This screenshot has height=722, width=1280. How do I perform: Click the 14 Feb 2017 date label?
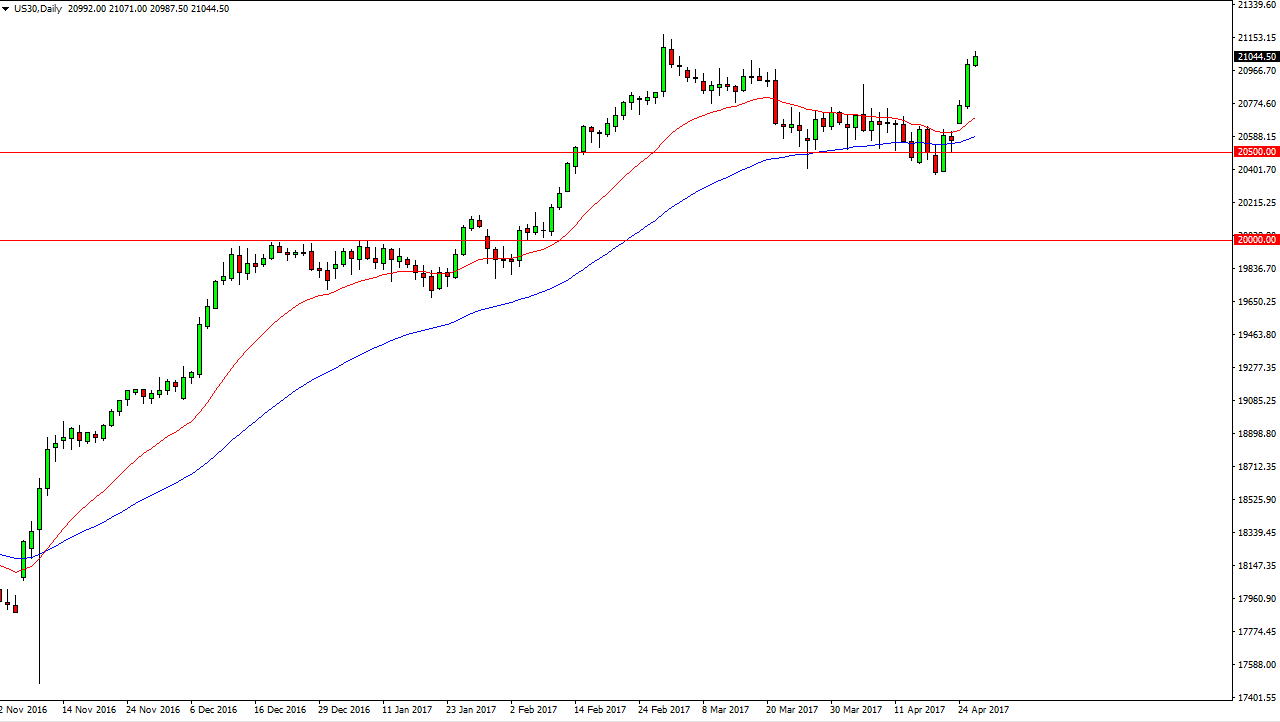click(600, 710)
